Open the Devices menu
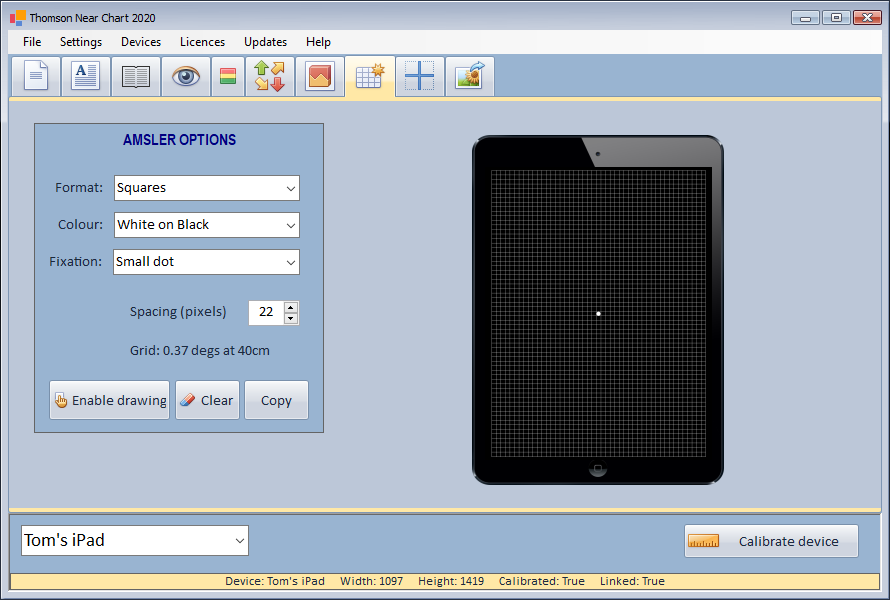This screenshot has width=890, height=600. (x=141, y=42)
